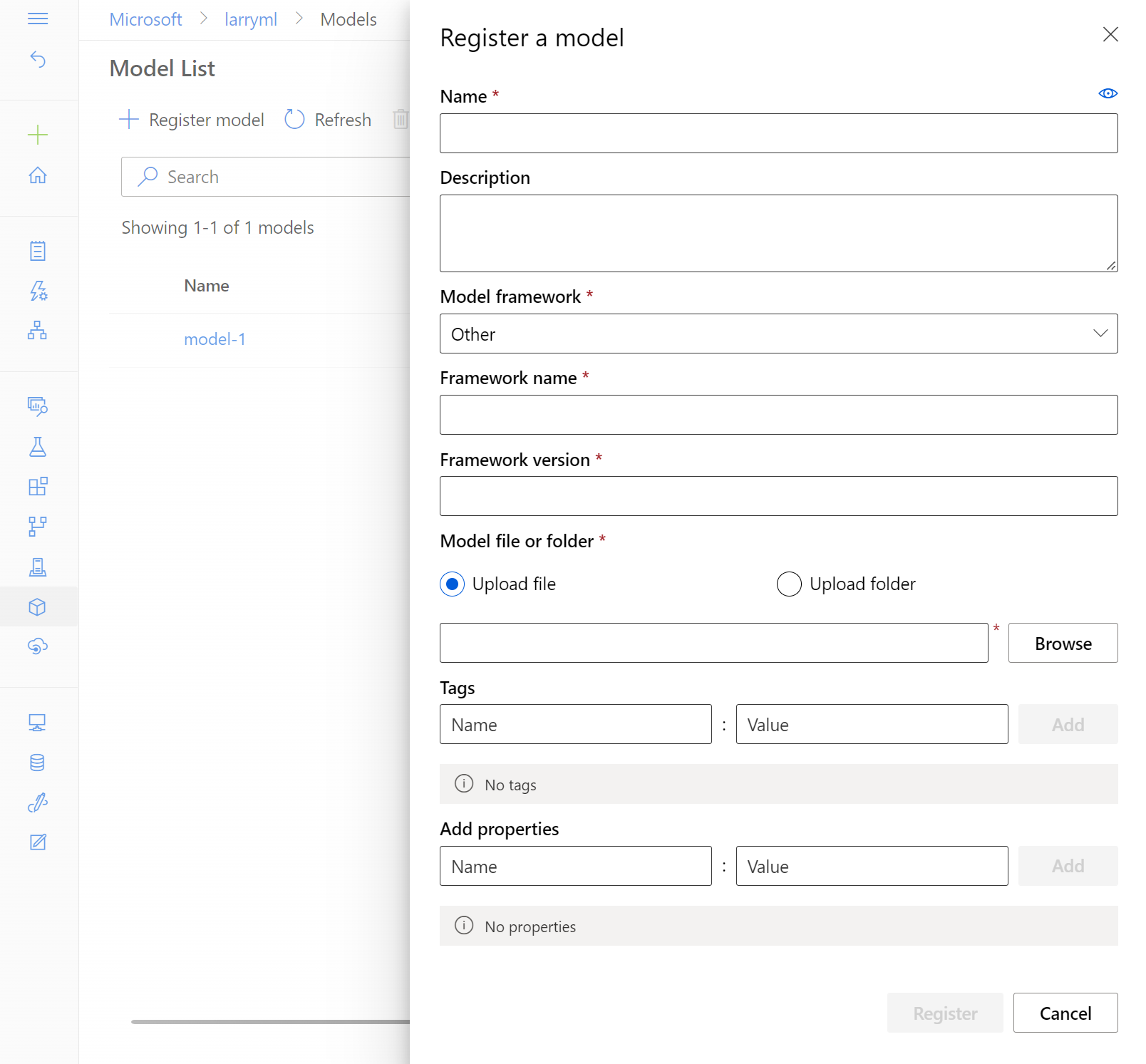Open the stamp-shaped icon in sidebar
The image size is (1146, 1064).
click(x=38, y=567)
